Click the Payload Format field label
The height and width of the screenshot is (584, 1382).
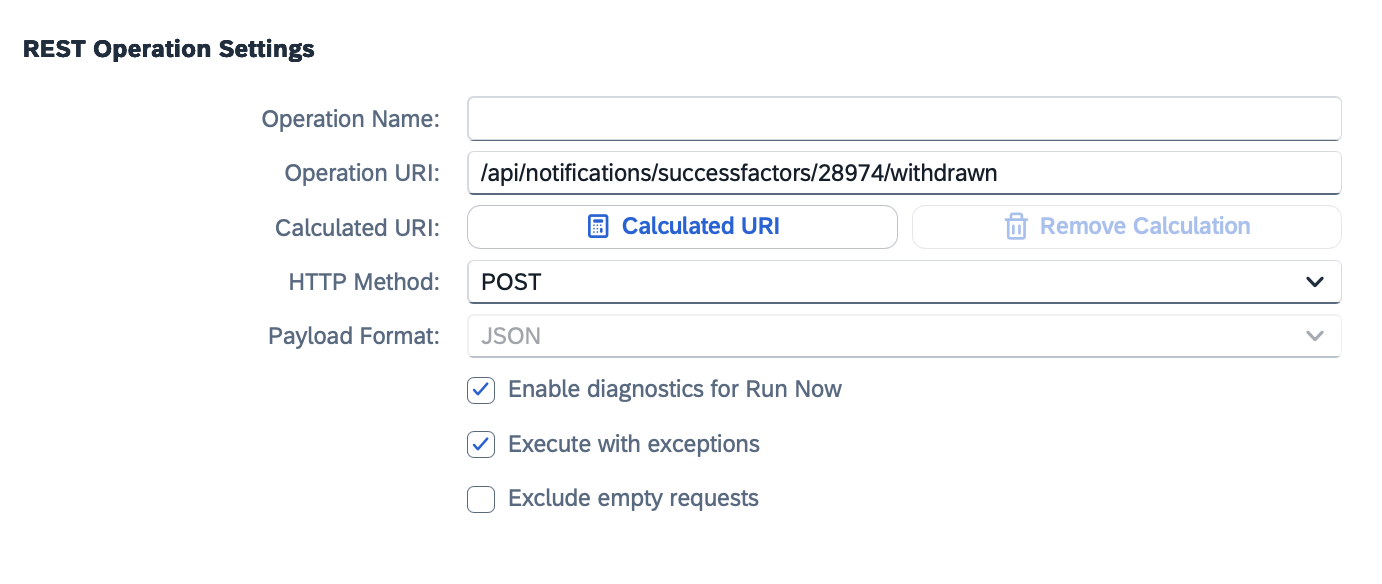tap(354, 336)
